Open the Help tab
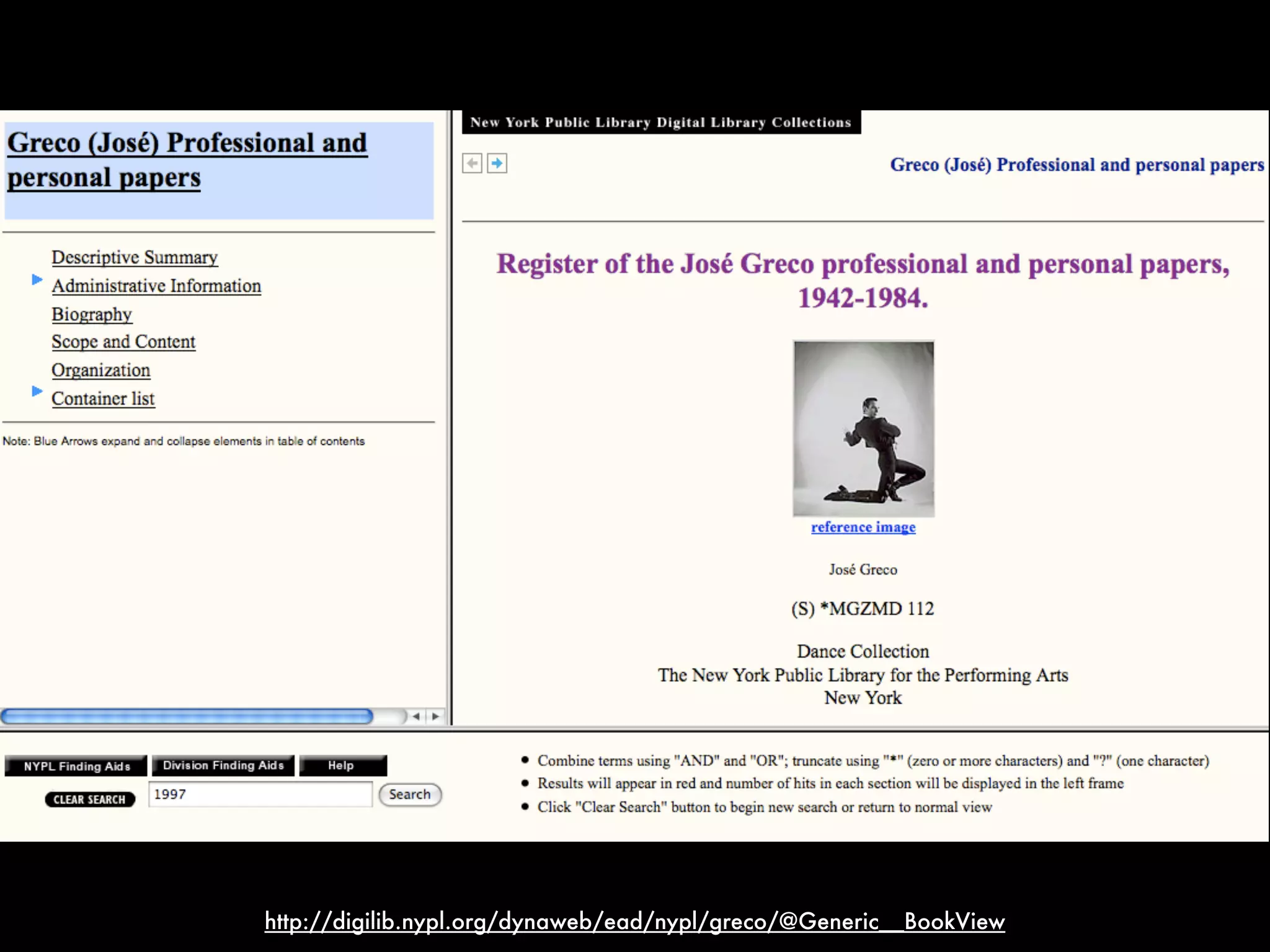 click(x=343, y=765)
